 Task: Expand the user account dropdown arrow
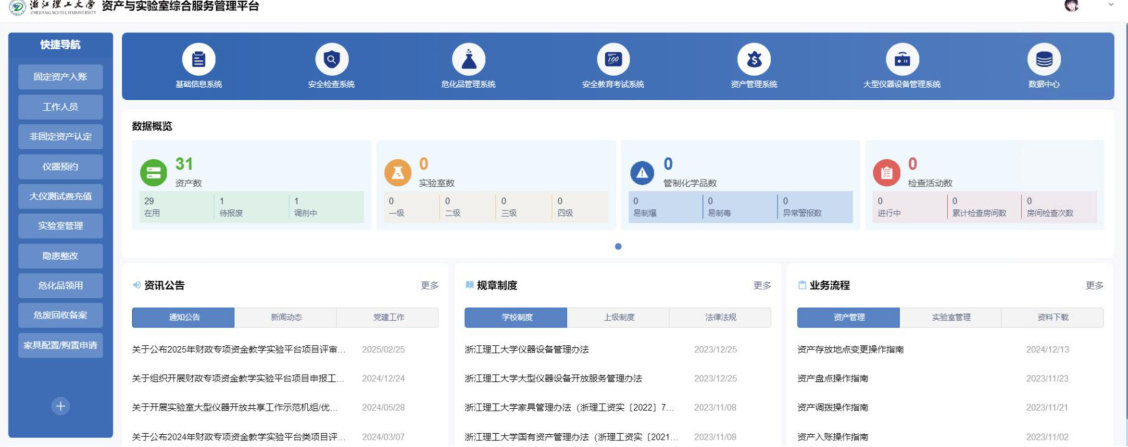[1110, 4]
